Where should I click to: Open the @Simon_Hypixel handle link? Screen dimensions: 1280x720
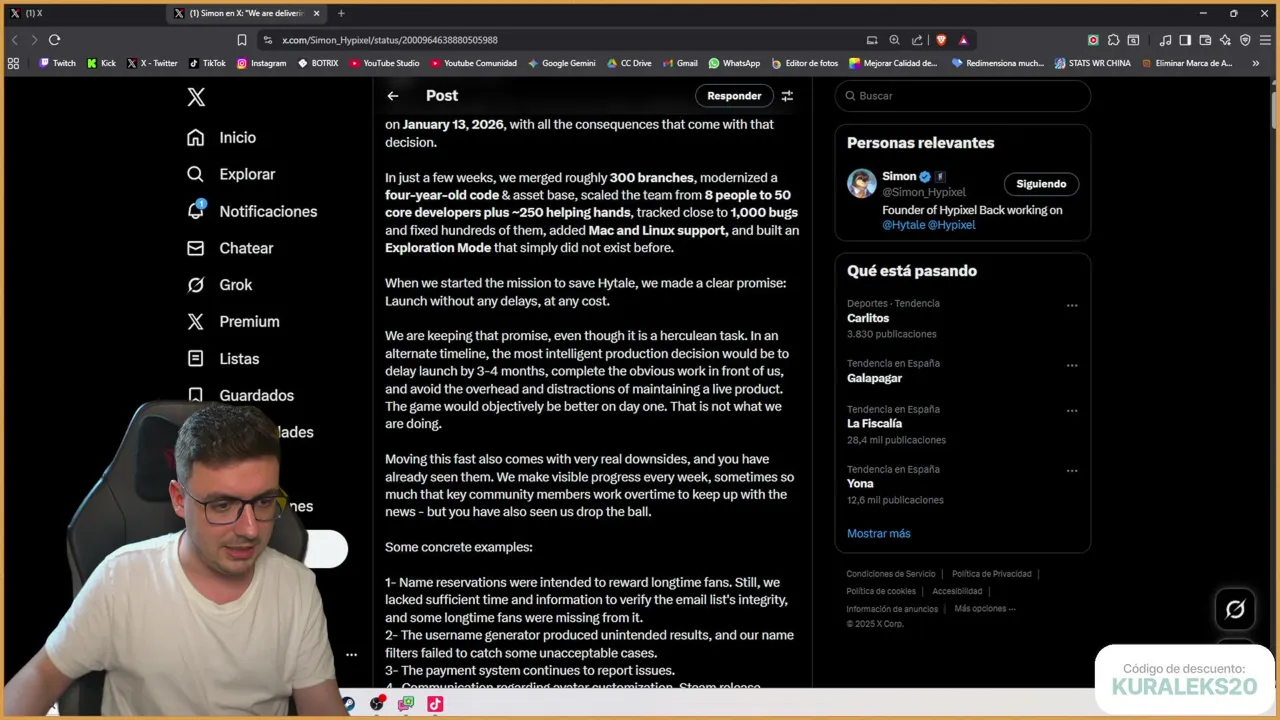[924, 192]
